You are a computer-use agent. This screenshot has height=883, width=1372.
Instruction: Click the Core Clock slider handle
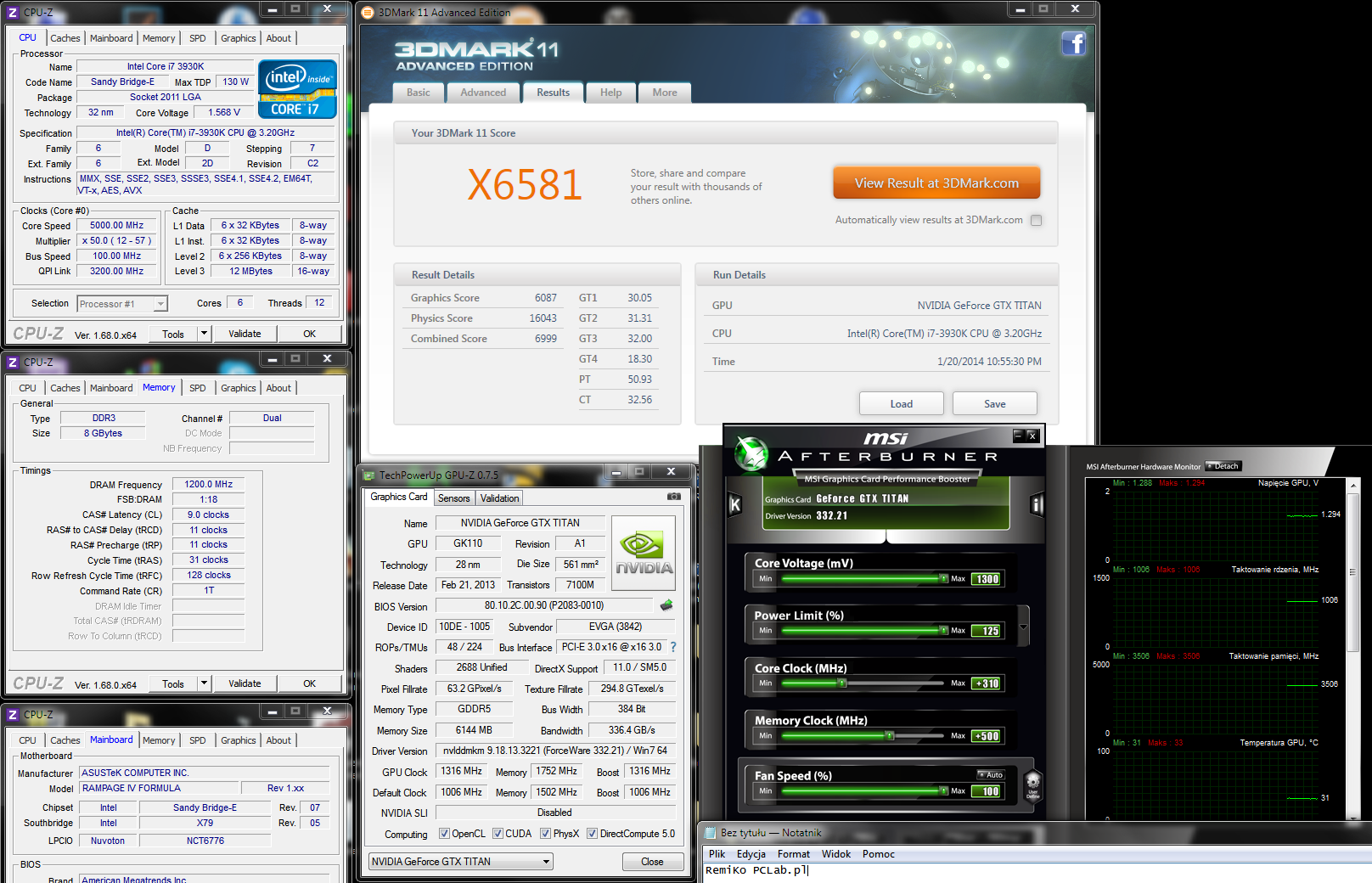pos(842,683)
